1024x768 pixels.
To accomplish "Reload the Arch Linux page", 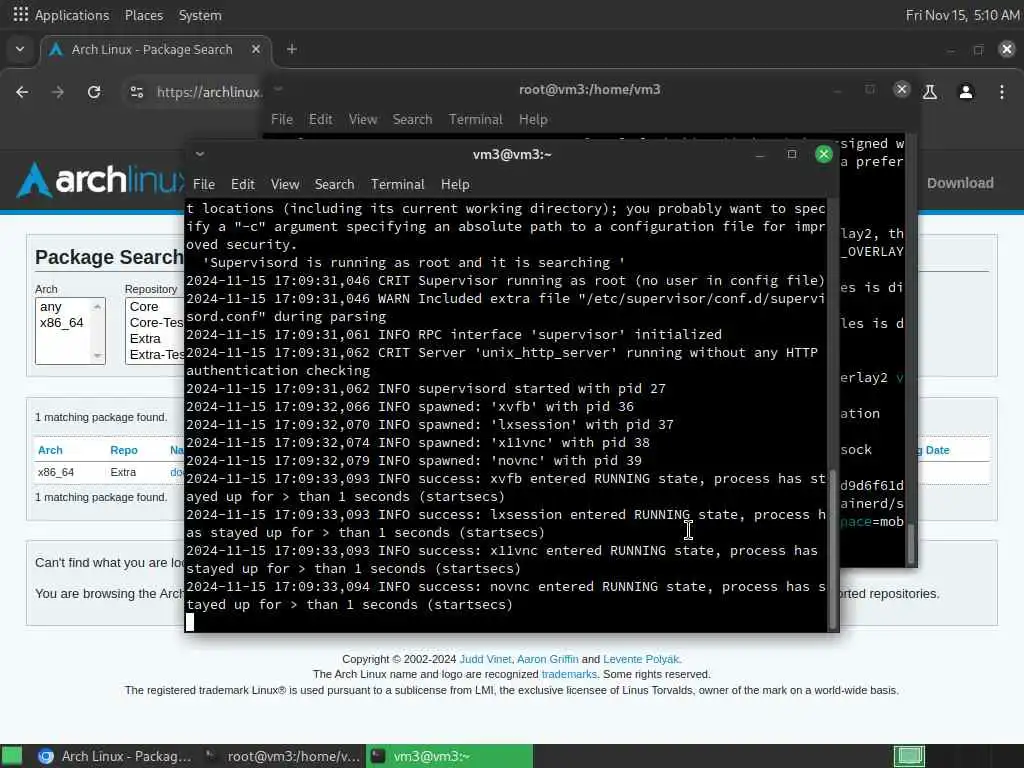I will point(94,92).
